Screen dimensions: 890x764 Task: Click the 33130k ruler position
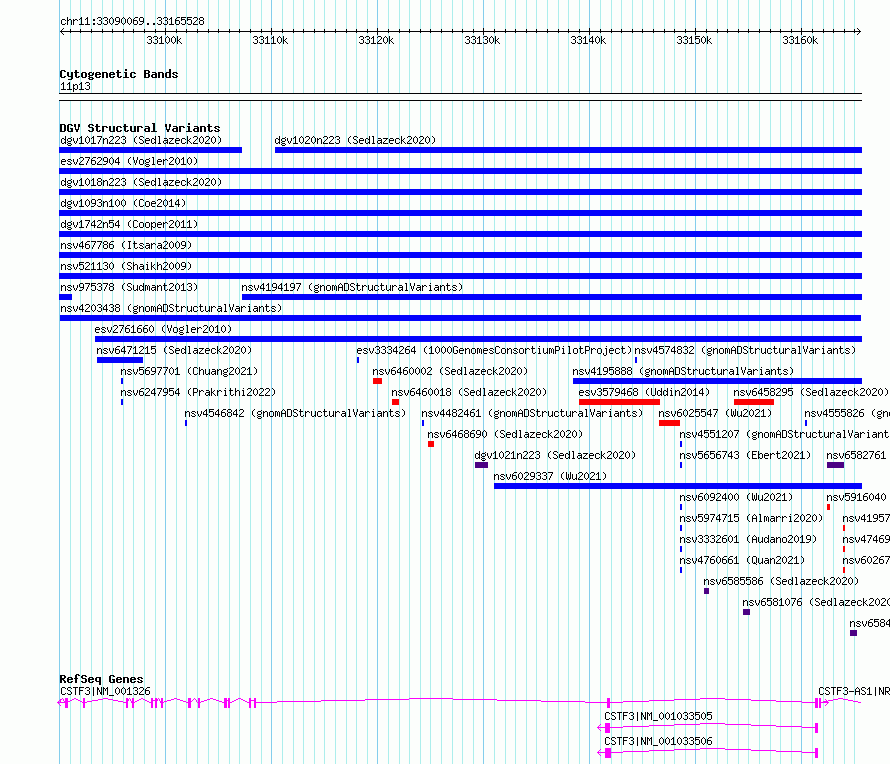click(x=482, y=40)
